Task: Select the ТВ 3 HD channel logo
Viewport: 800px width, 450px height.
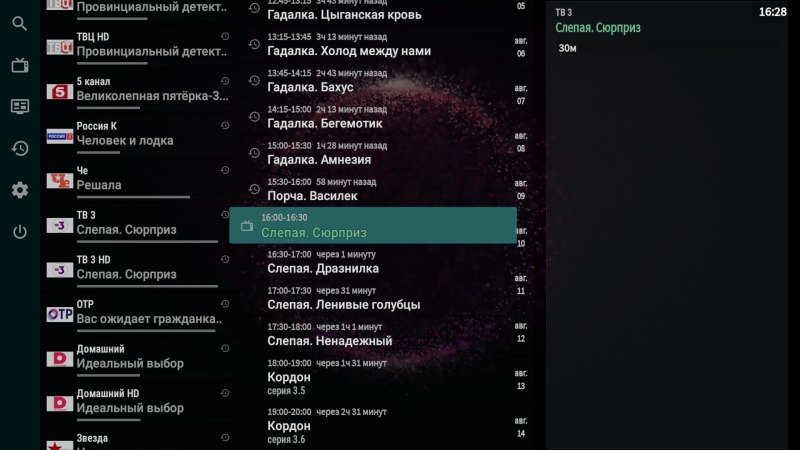Action: (x=60, y=270)
